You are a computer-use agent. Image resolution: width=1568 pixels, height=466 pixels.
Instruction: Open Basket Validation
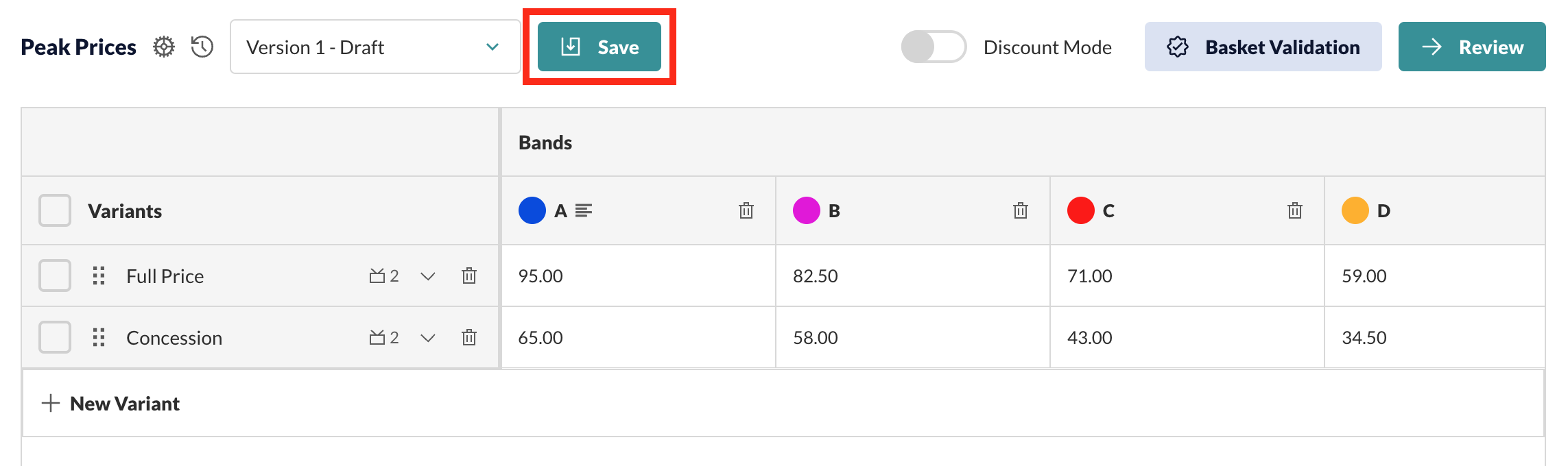tap(1263, 47)
